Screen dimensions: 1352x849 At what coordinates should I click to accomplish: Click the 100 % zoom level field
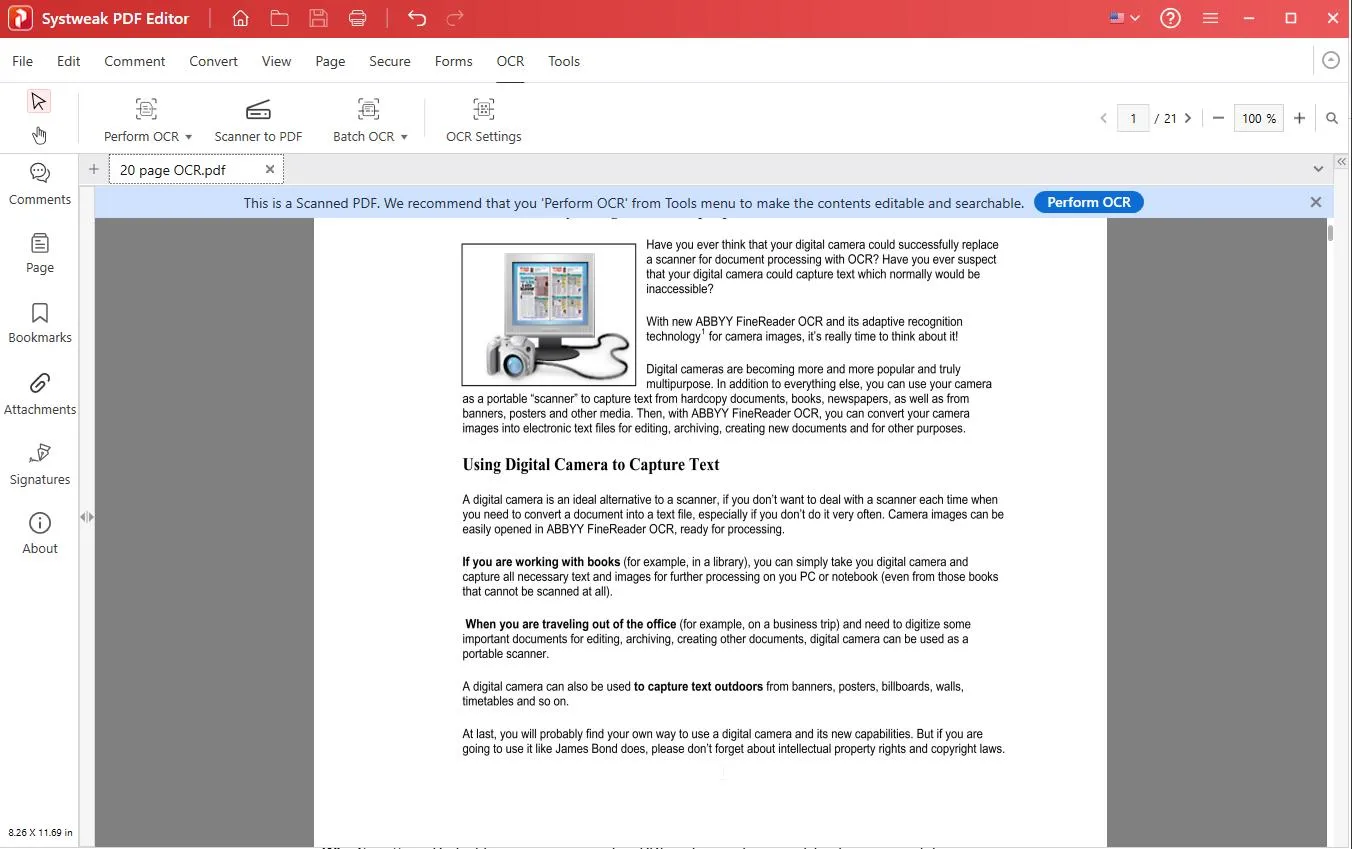(x=1259, y=118)
